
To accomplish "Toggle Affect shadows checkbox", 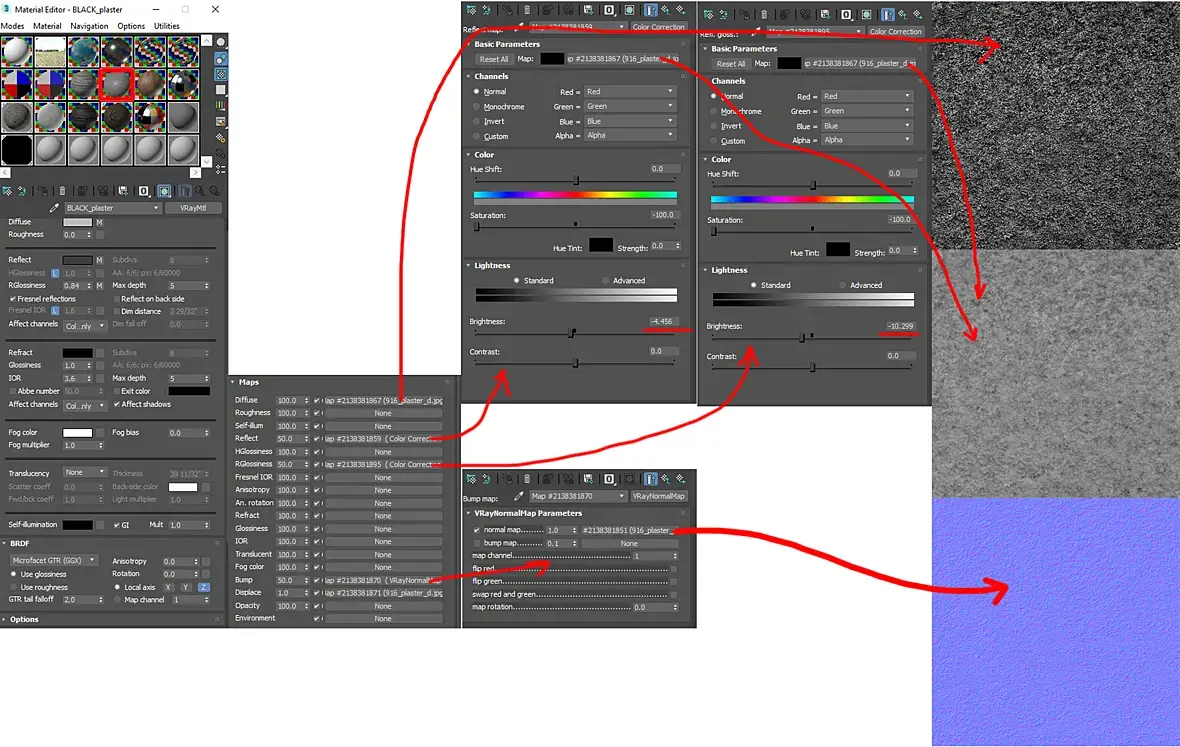I will coord(117,404).
